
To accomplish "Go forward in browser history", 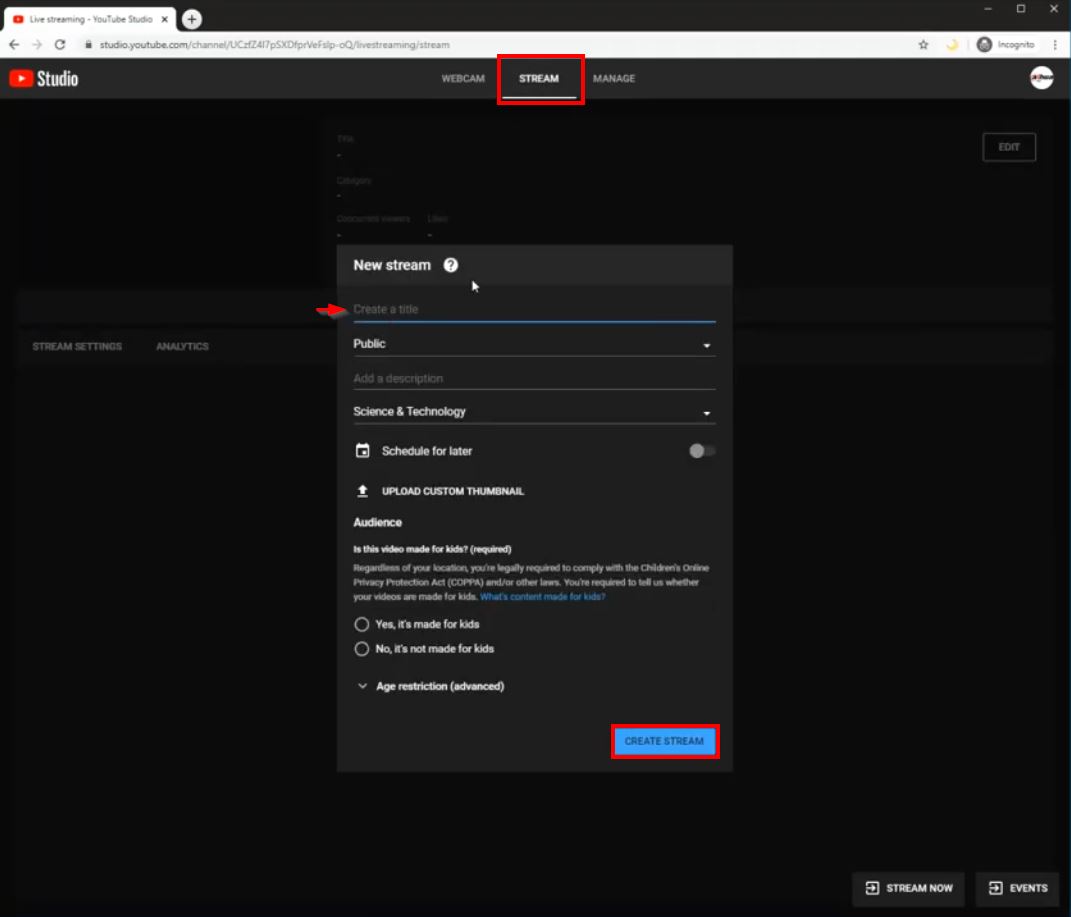I will click(37, 44).
